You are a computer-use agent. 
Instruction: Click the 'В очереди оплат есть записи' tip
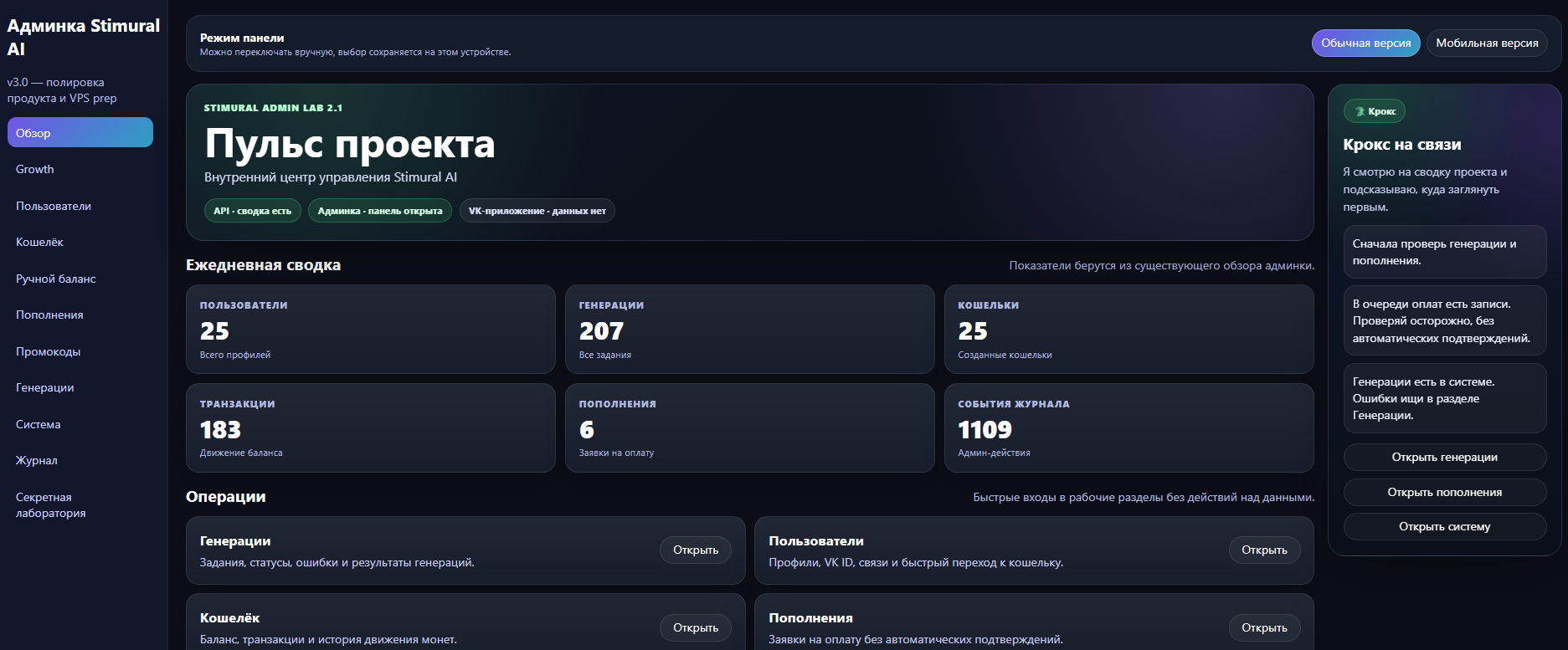[1444, 321]
